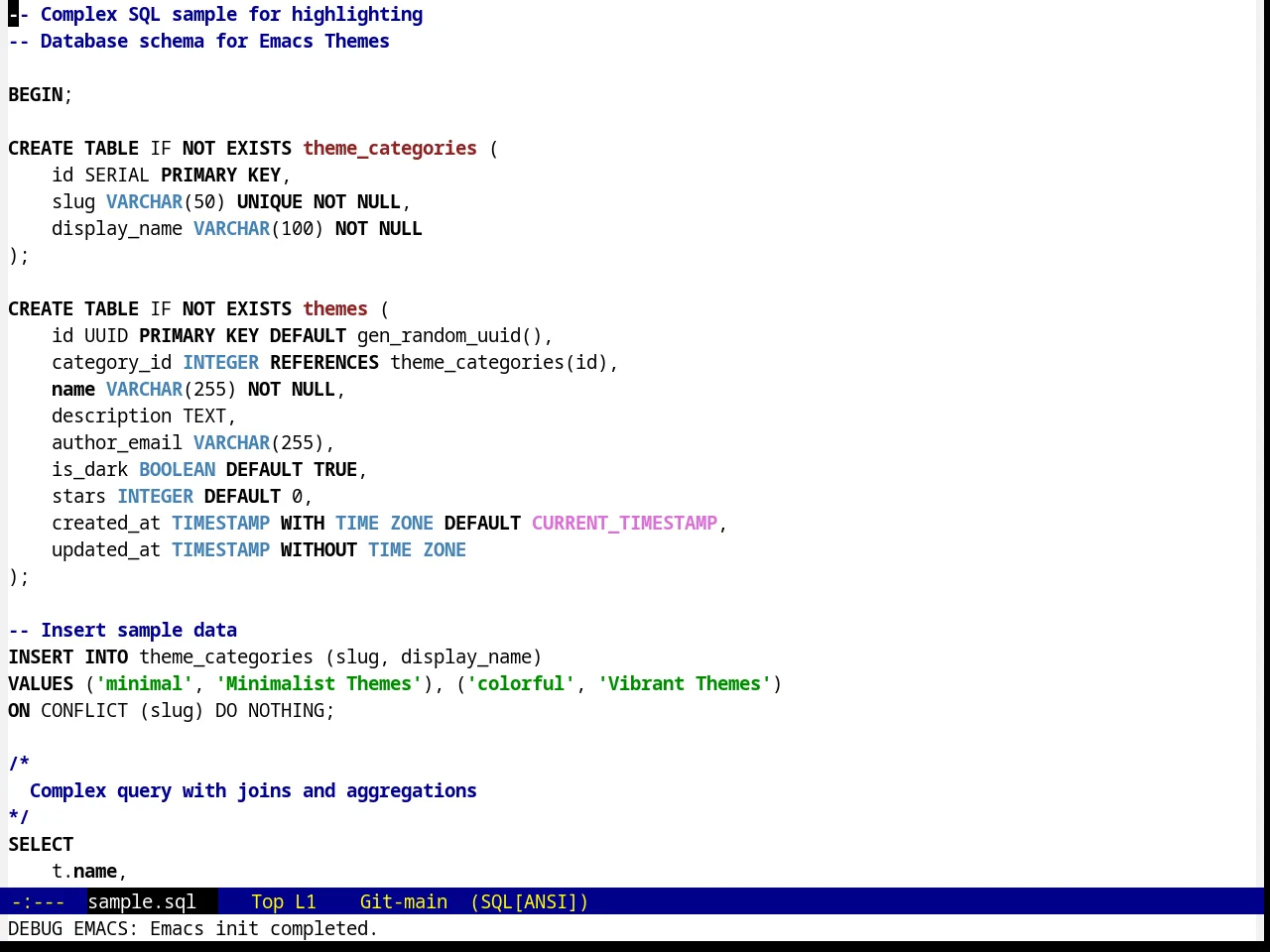Click t.name in the SELECT list
The image size is (1270, 952).
(x=84, y=871)
